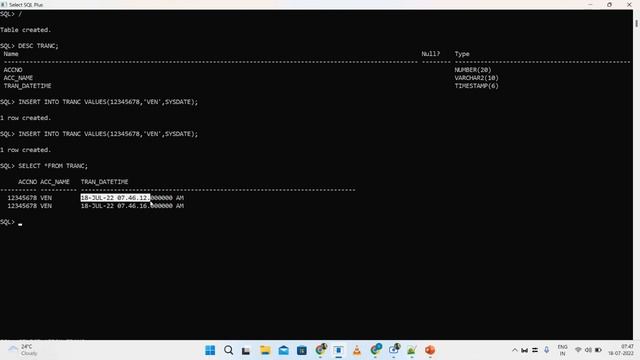
Task: Open the volume speaker tray icon
Action: click(588, 350)
